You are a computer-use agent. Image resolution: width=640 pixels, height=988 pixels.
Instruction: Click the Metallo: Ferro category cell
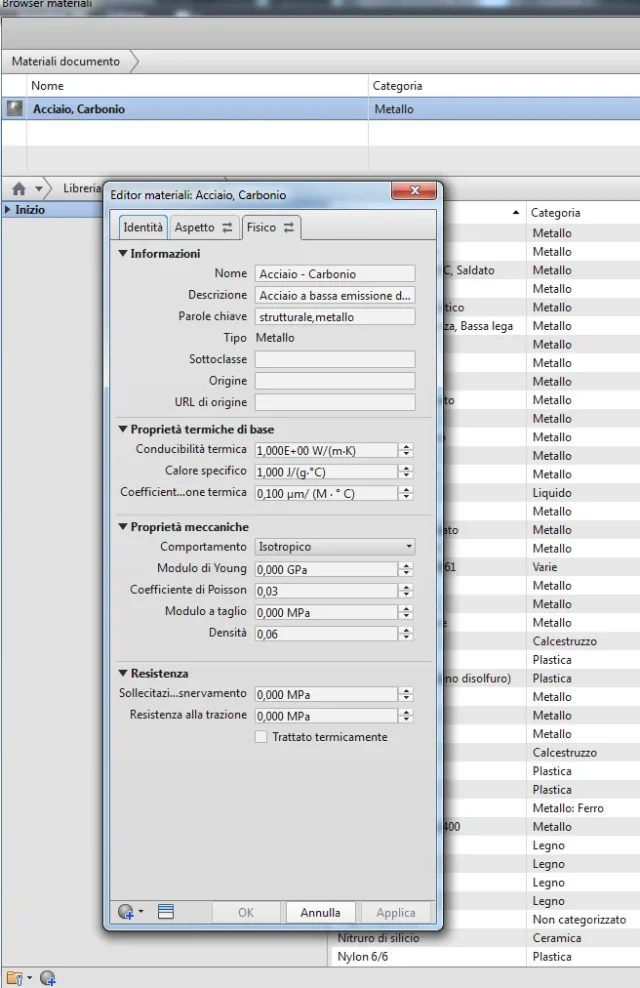568,808
